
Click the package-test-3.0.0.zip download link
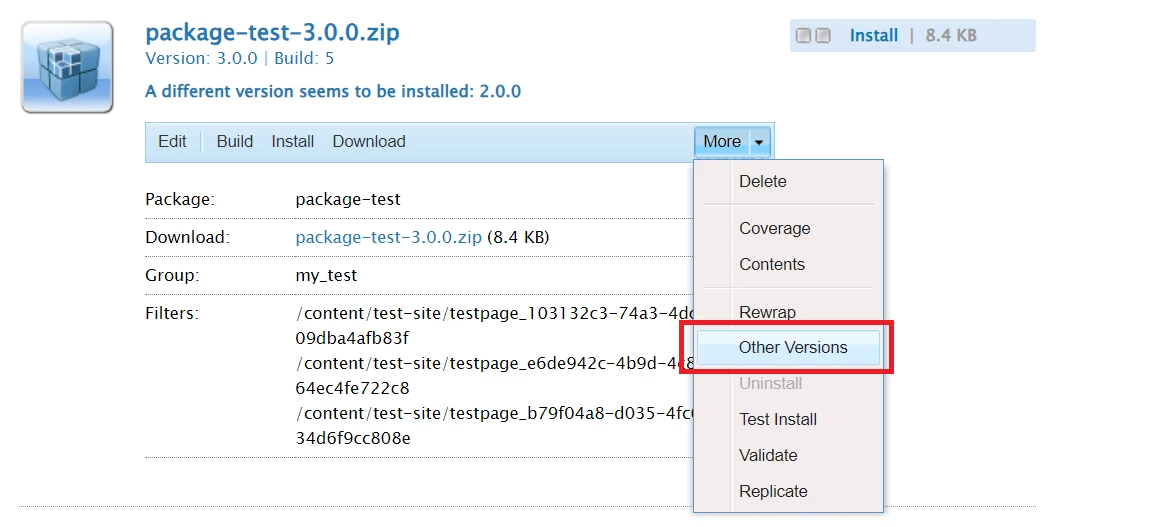389,238
